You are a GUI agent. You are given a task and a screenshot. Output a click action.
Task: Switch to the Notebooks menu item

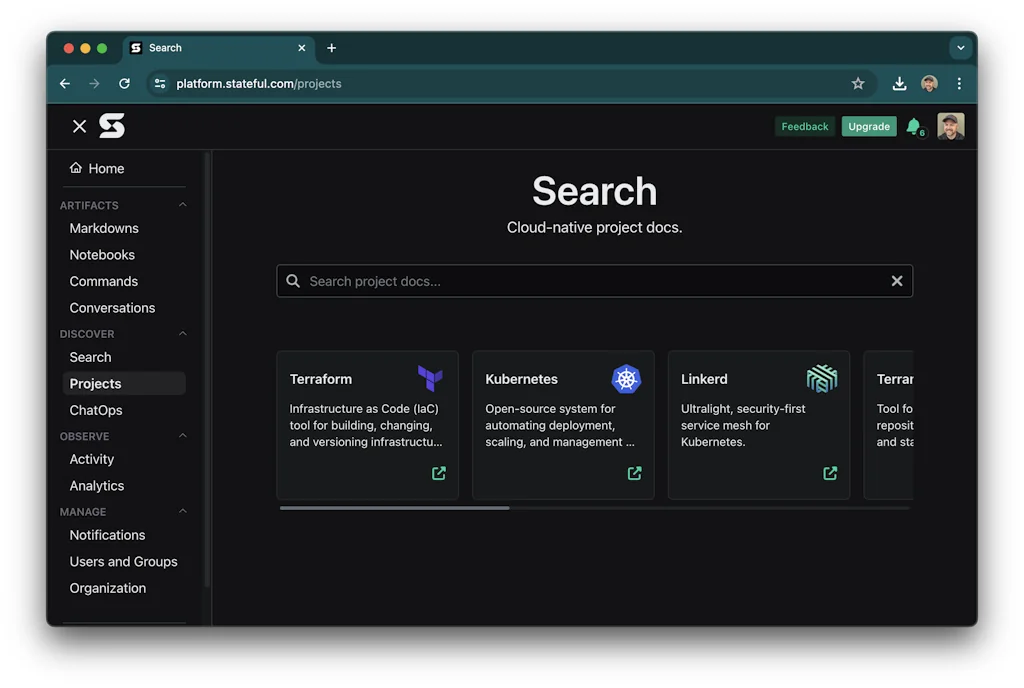click(101, 254)
